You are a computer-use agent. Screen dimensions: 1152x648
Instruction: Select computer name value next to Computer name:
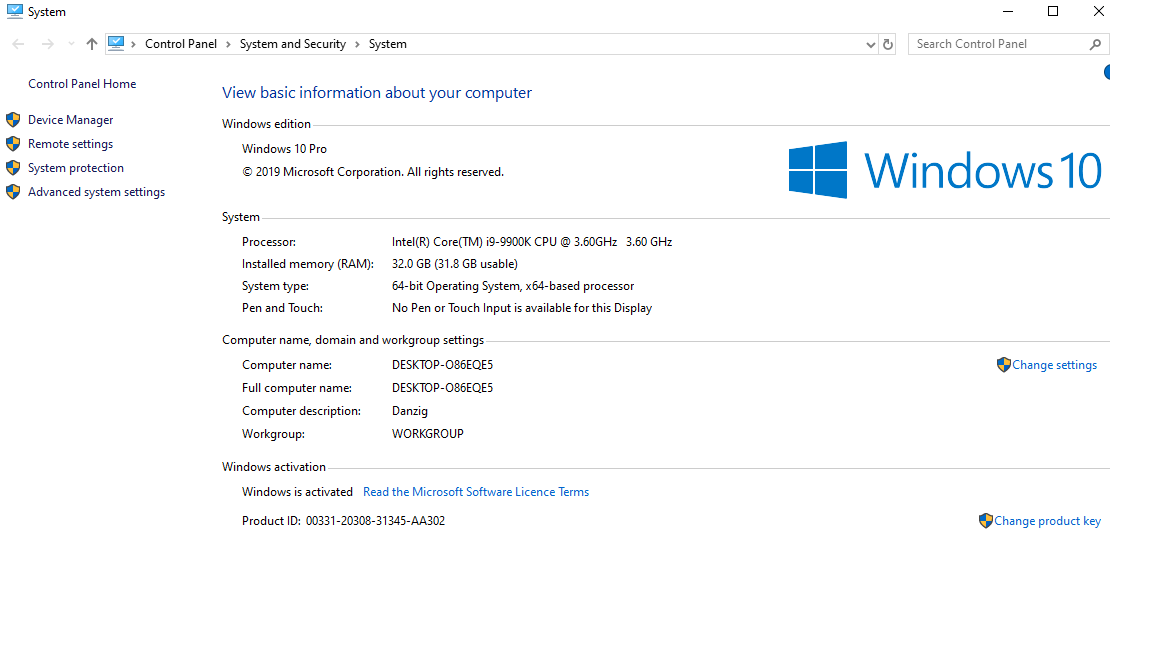click(442, 365)
